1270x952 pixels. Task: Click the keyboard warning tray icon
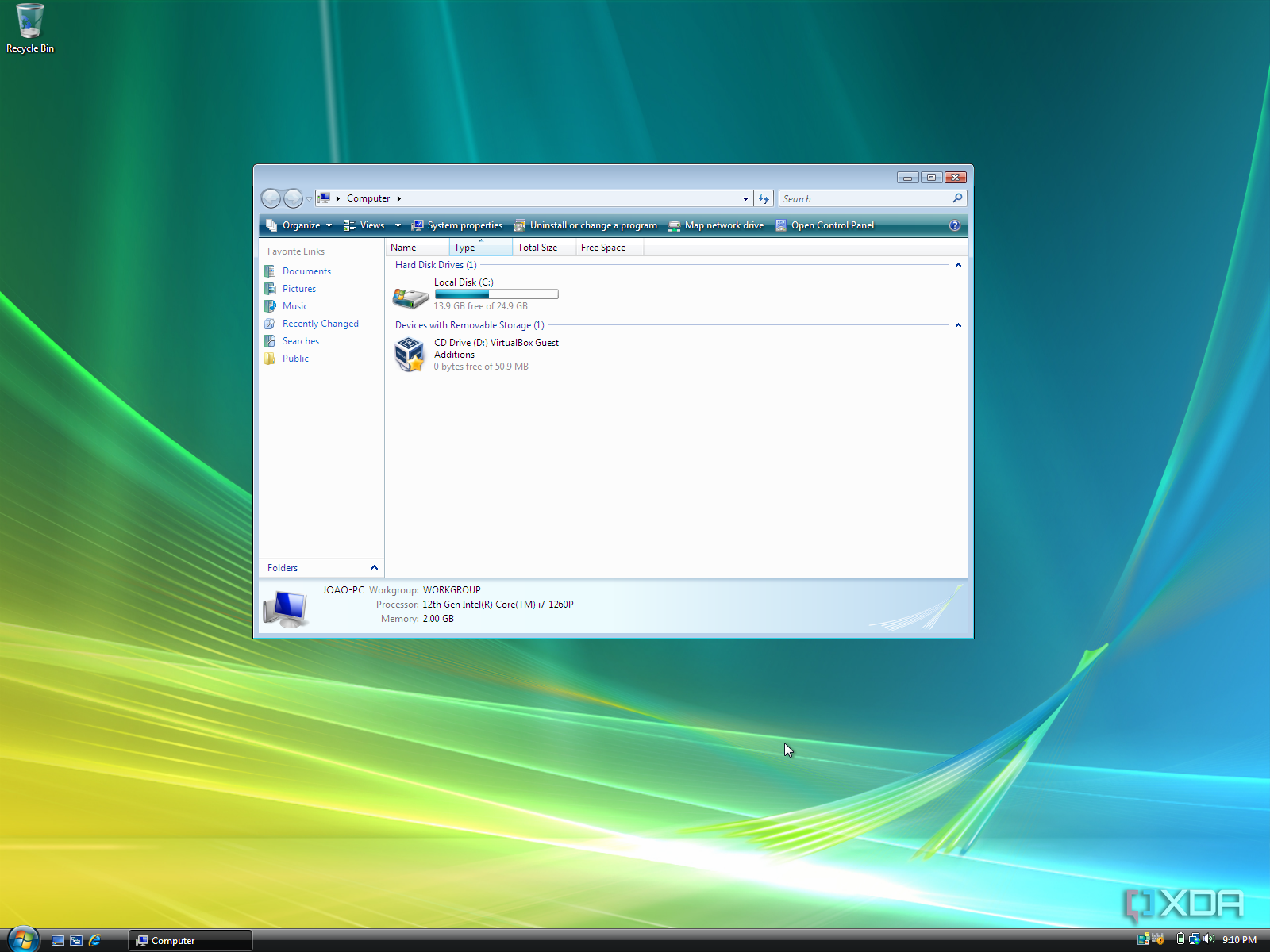1158,939
